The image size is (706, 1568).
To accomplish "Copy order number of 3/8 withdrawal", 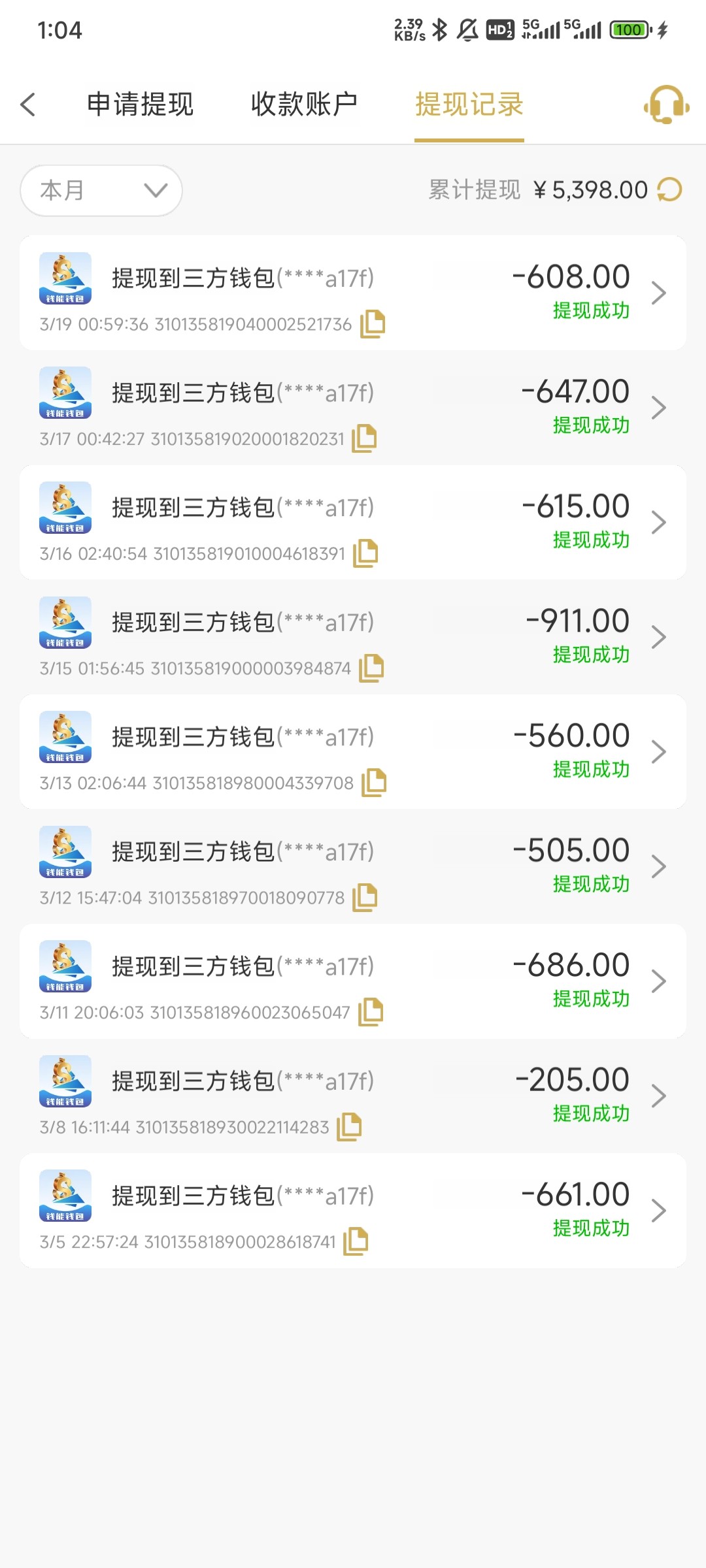I will tap(349, 1127).
